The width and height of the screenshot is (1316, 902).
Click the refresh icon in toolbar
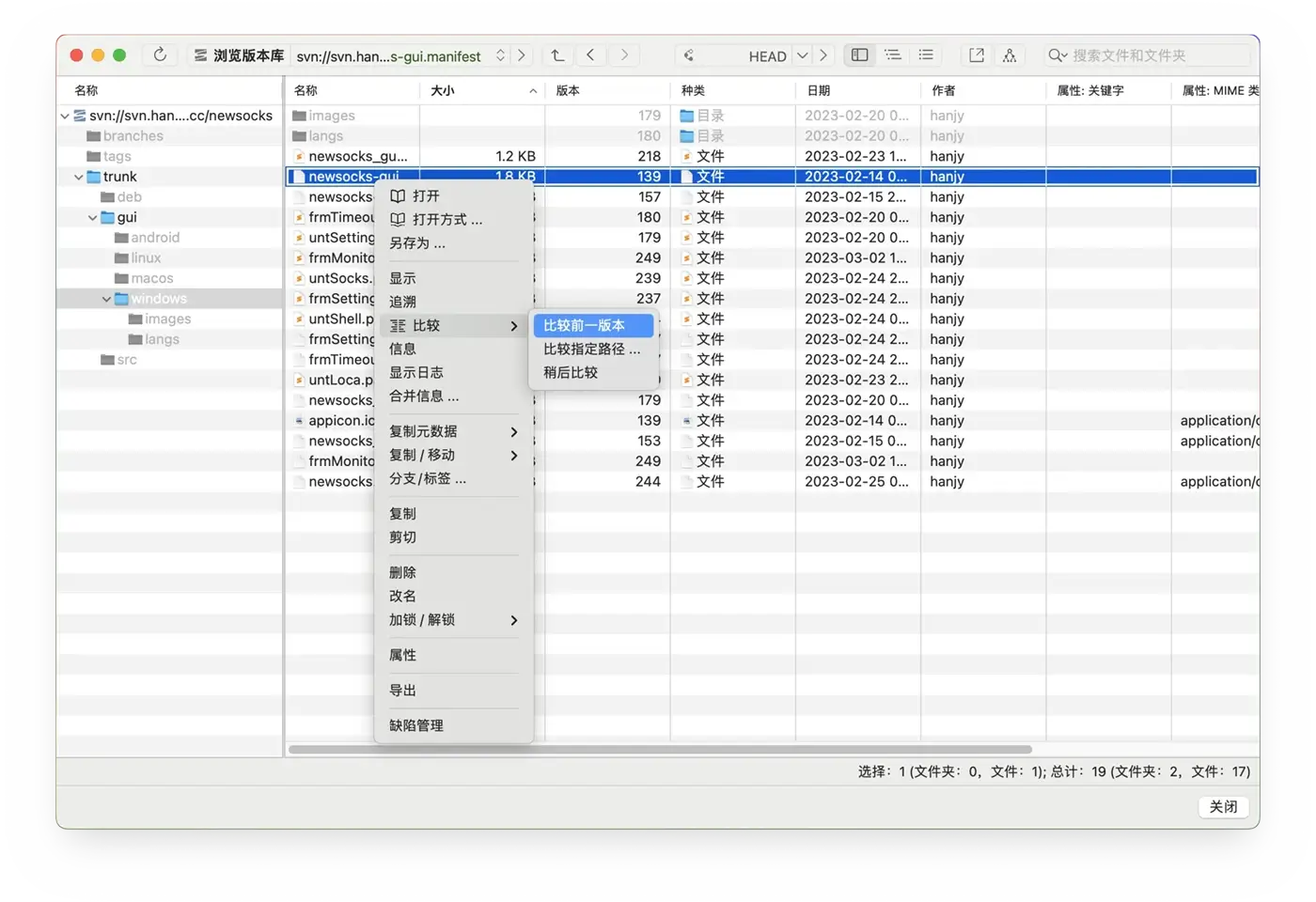pyautogui.click(x=160, y=55)
